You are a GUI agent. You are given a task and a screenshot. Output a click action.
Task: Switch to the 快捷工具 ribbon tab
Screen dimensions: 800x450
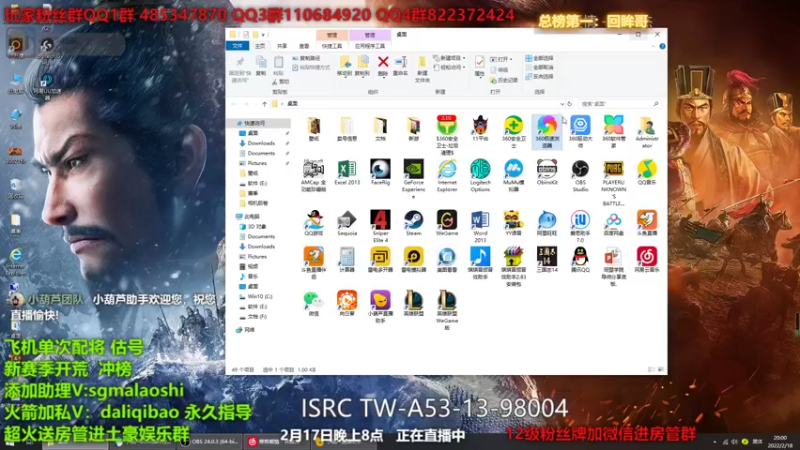(x=332, y=46)
